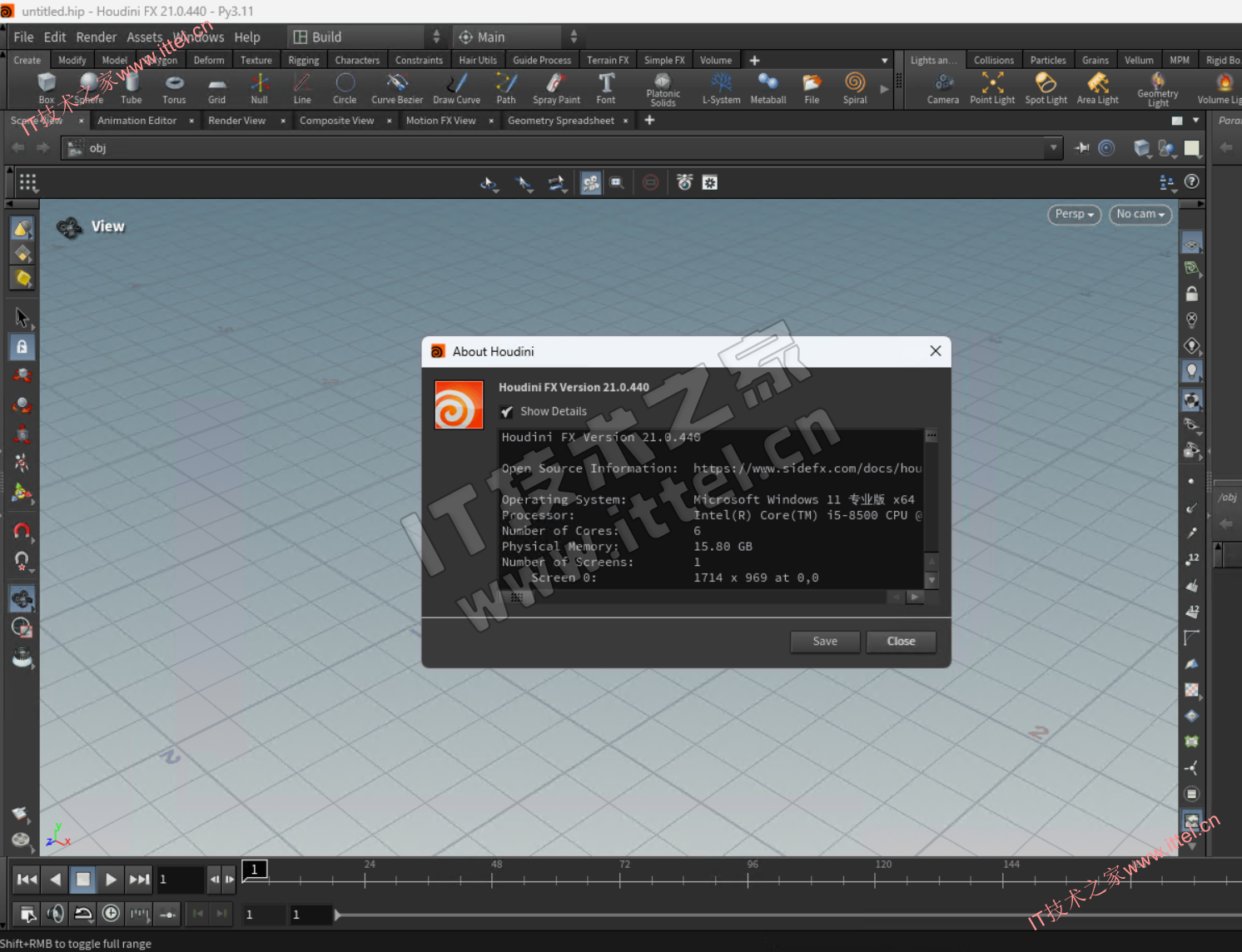Create a Spiral from the shelf
Viewport: 1242px width, 952px height.
[855, 87]
